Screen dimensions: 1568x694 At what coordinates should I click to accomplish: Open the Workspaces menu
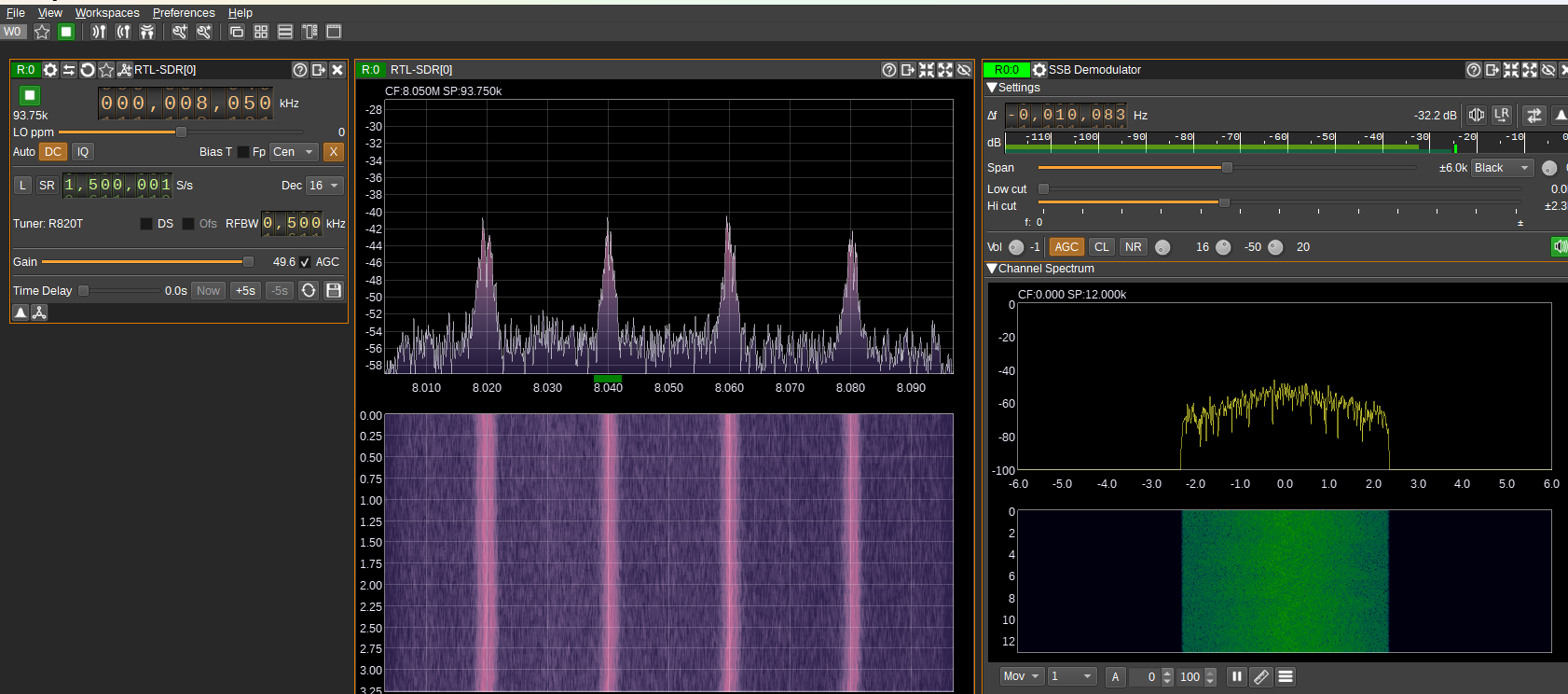pos(107,13)
